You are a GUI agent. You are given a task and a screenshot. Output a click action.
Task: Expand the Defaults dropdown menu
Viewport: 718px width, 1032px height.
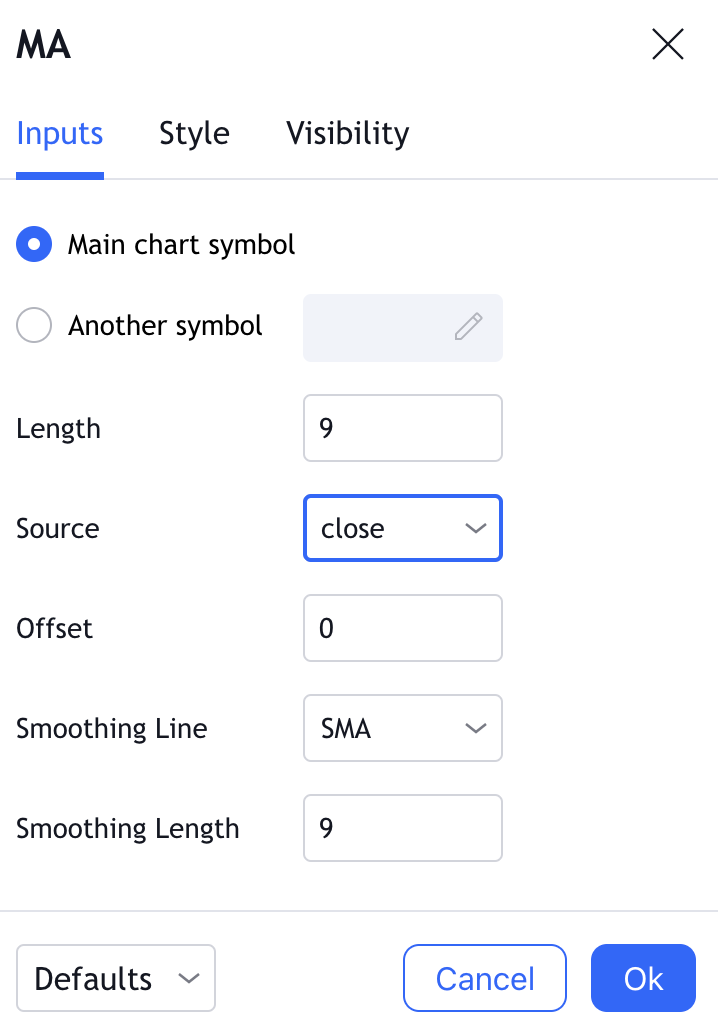coord(116,978)
